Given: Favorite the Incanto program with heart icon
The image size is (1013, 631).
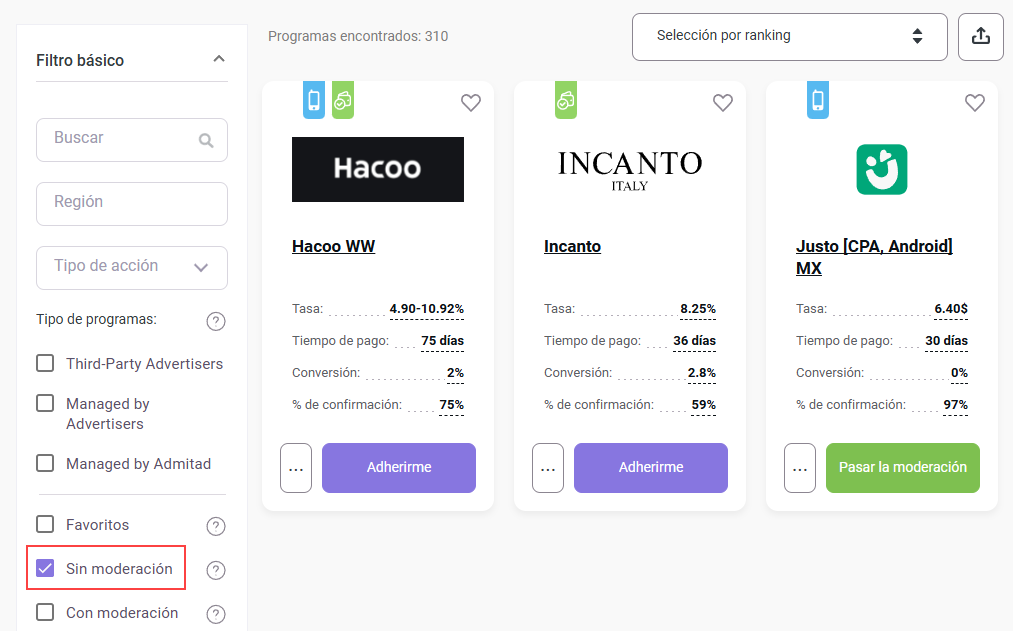Looking at the screenshot, I should coord(723,103).
